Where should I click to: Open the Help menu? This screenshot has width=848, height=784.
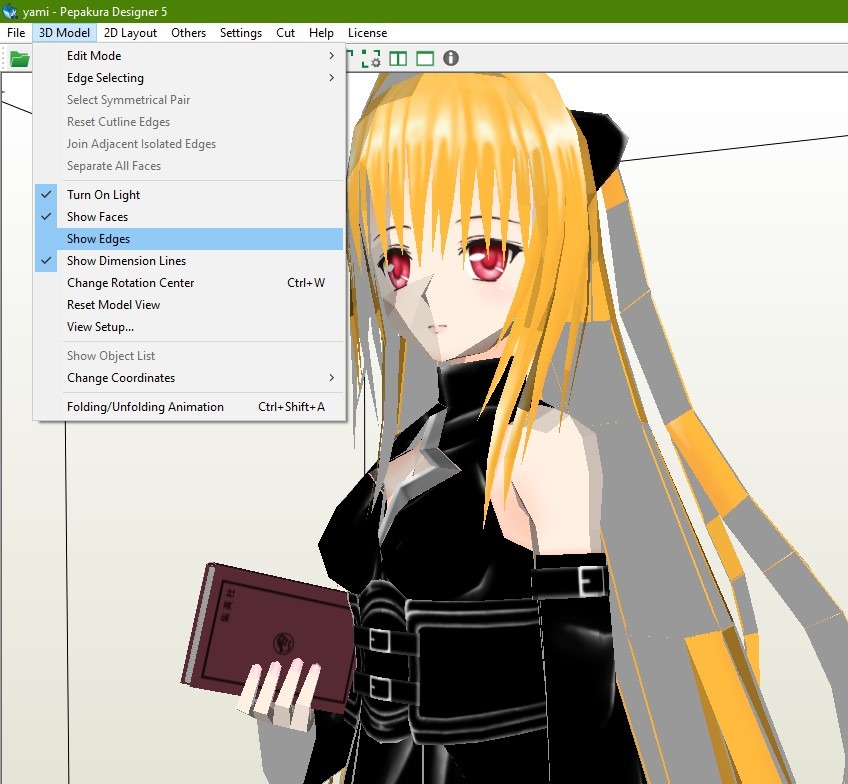pos(321,32)
